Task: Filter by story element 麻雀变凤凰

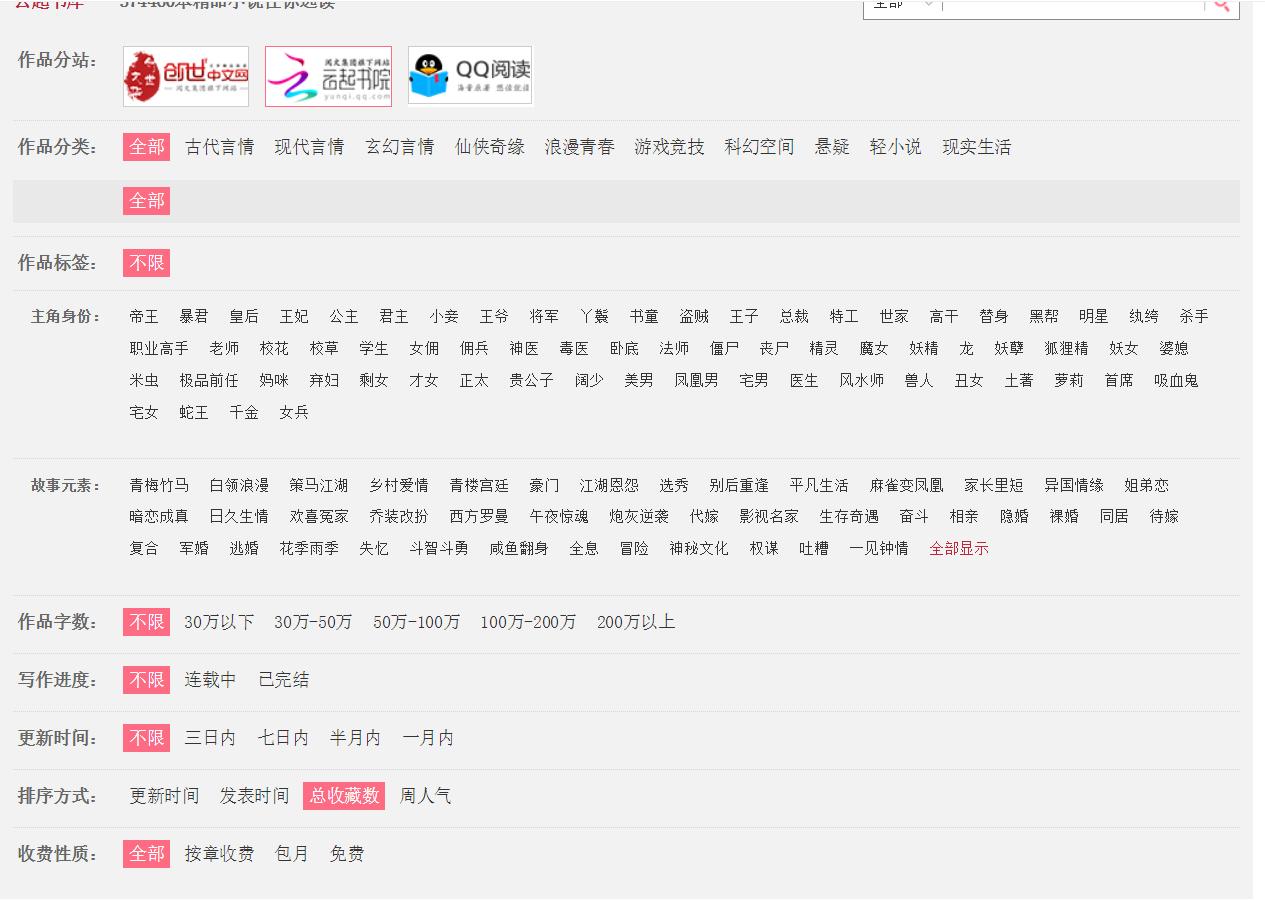Action: pyautogui.click(x=906, y=485)
